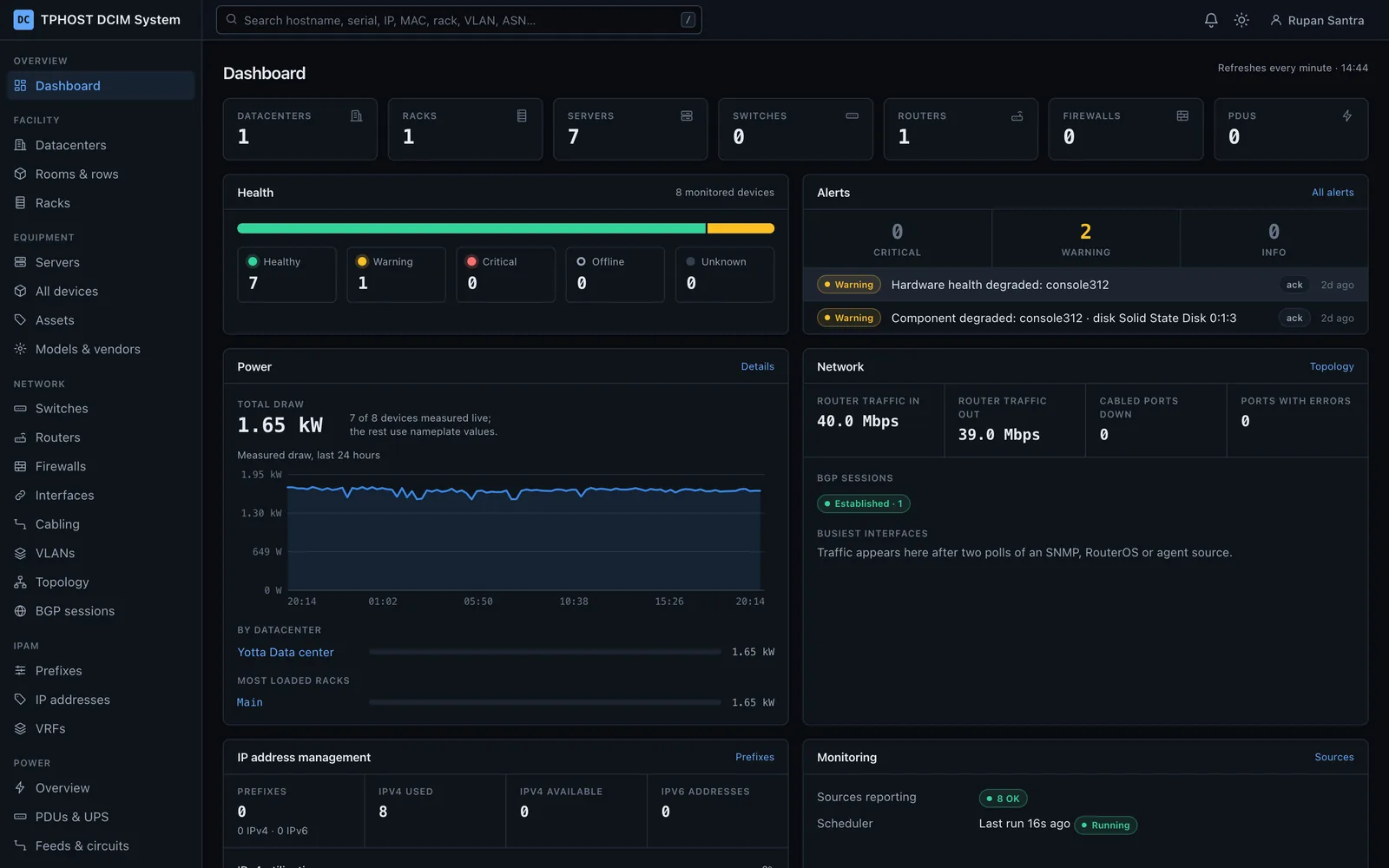1389x868 pixels.
Task: Click the yellow segment of health bar
Action: click(741, 228)
